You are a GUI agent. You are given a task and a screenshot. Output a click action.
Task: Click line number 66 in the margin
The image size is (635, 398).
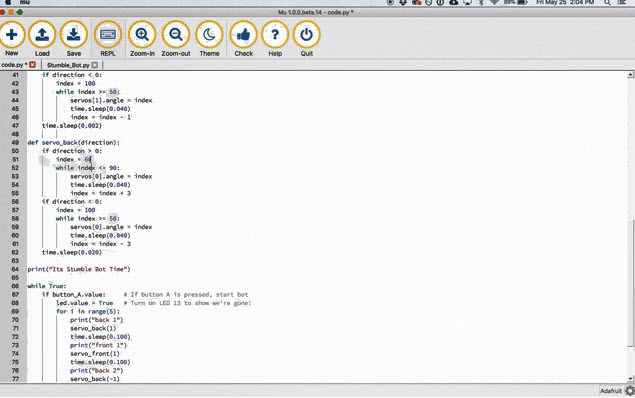[15, 286]
